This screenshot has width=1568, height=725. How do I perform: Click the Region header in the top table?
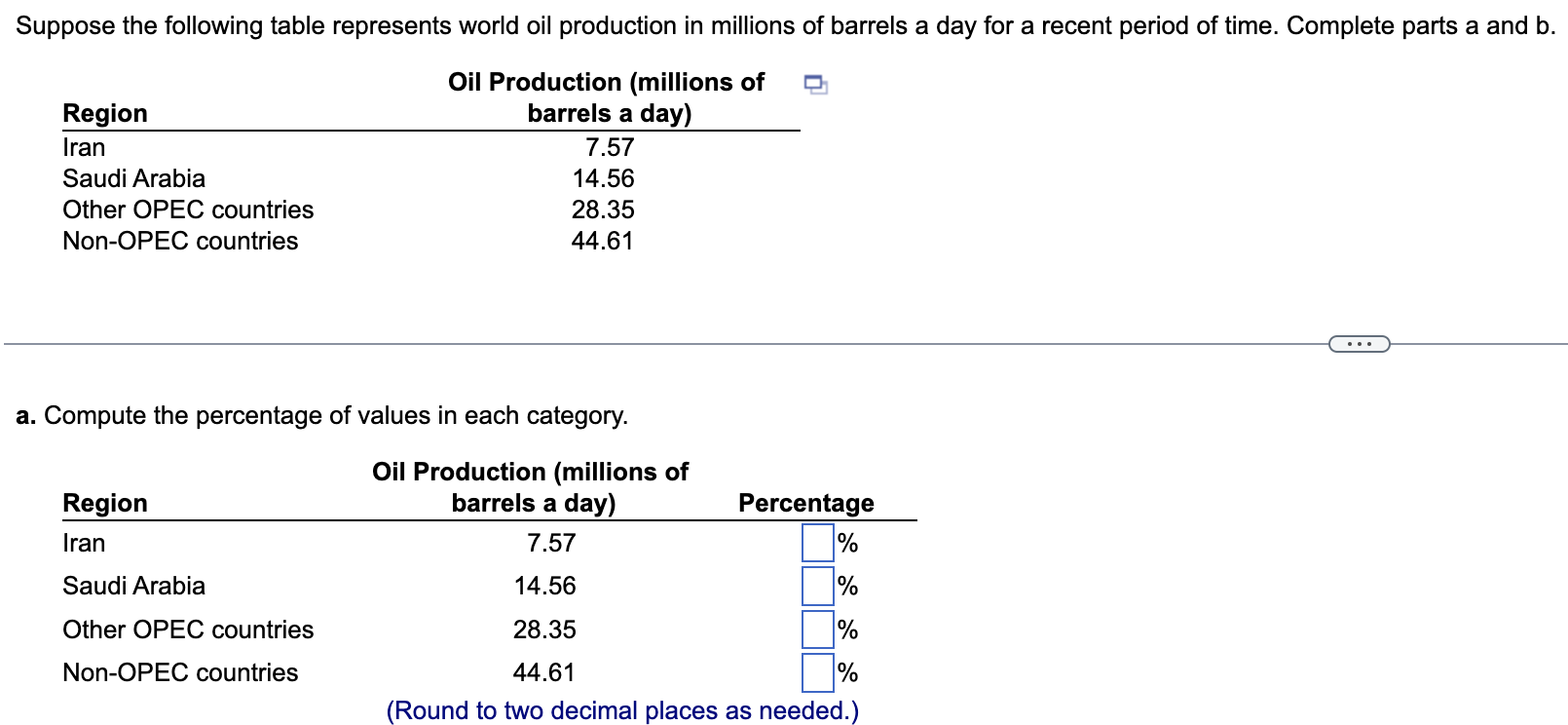[x=105, y=113]
